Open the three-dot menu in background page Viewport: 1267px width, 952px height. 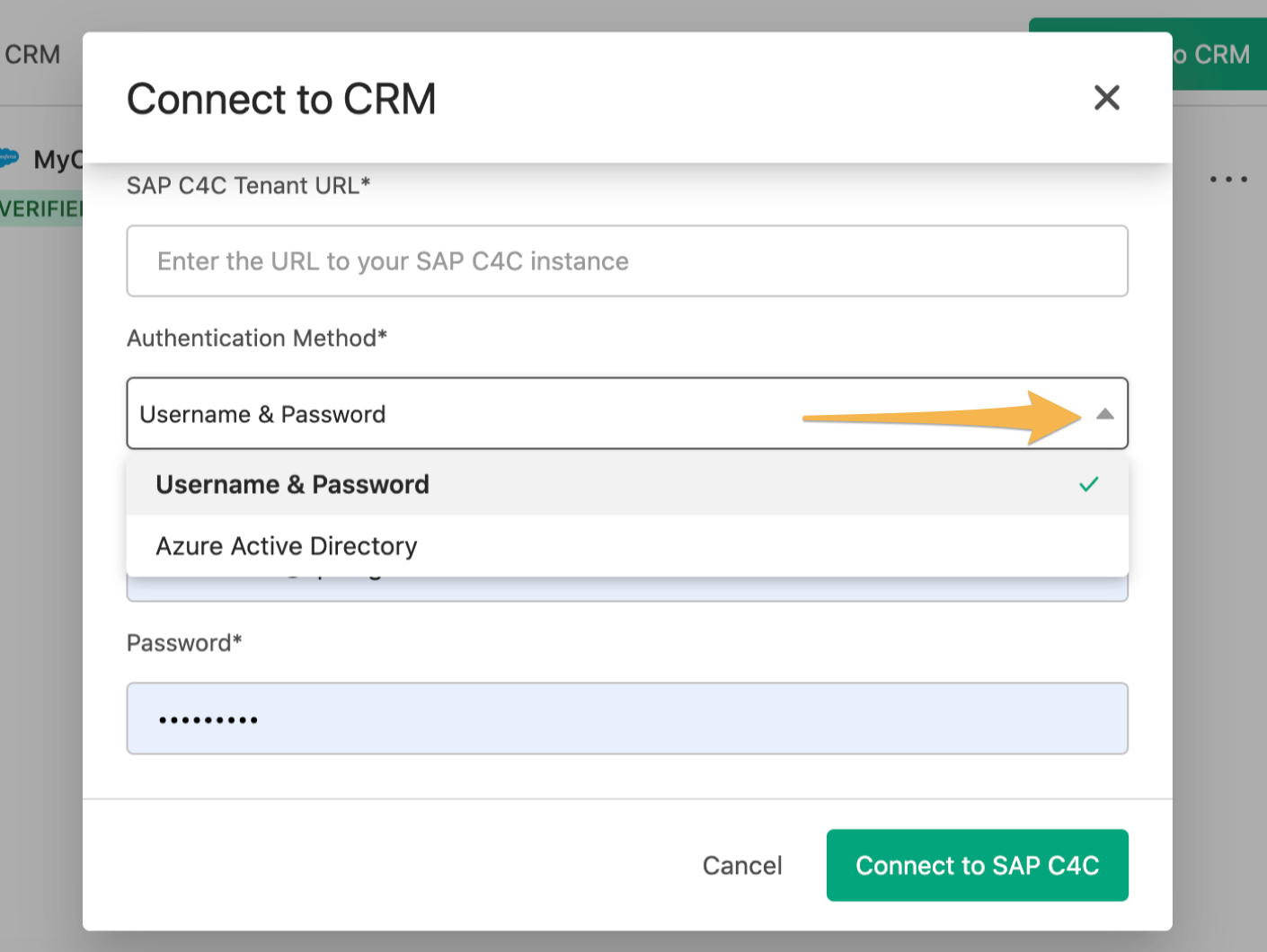click(x=1228, y=179)
